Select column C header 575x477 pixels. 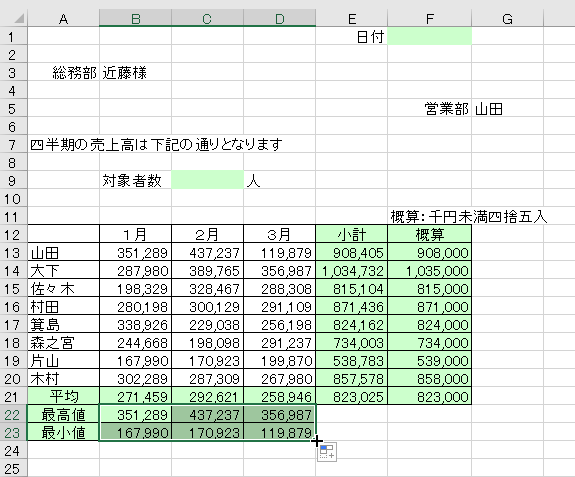click(x=207, y=19)
